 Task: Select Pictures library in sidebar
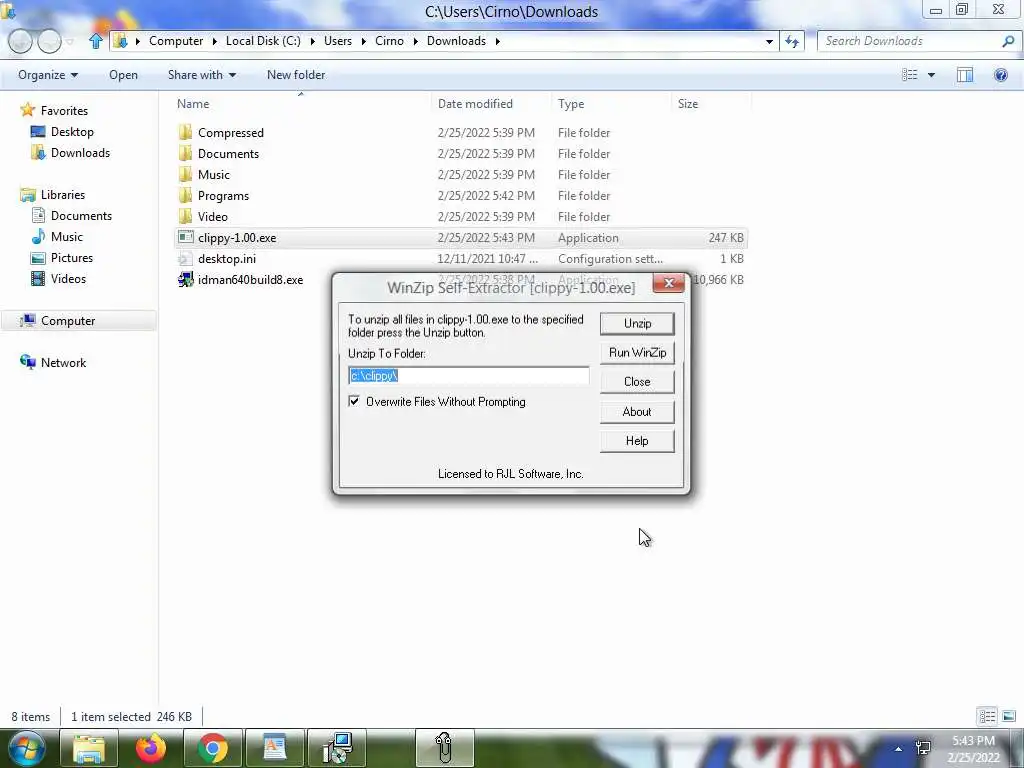[x=72, y=257]
